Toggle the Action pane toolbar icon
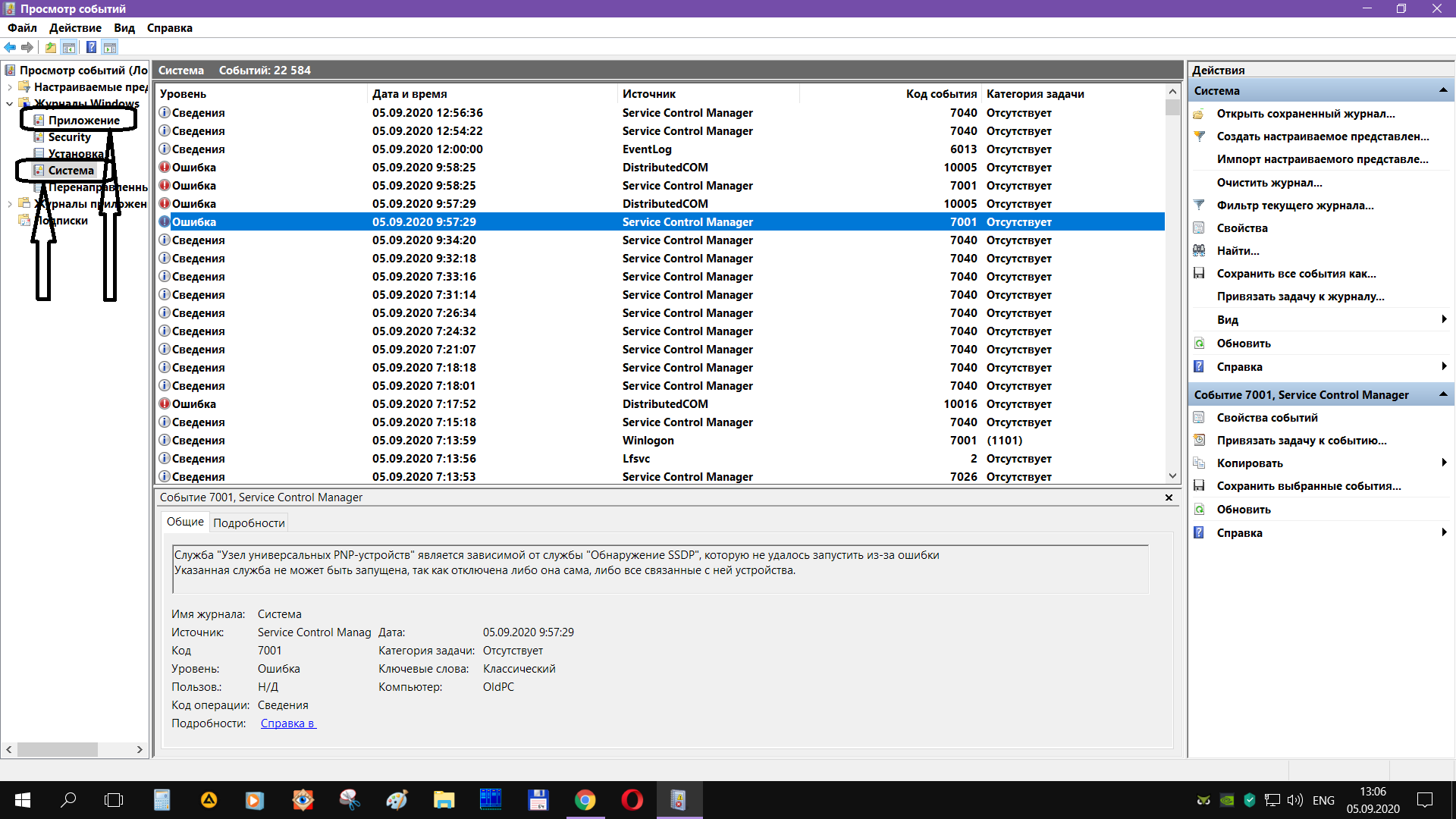Image resolution: width=1456 pixels, height=819 pixels. (x=110, y=47)
